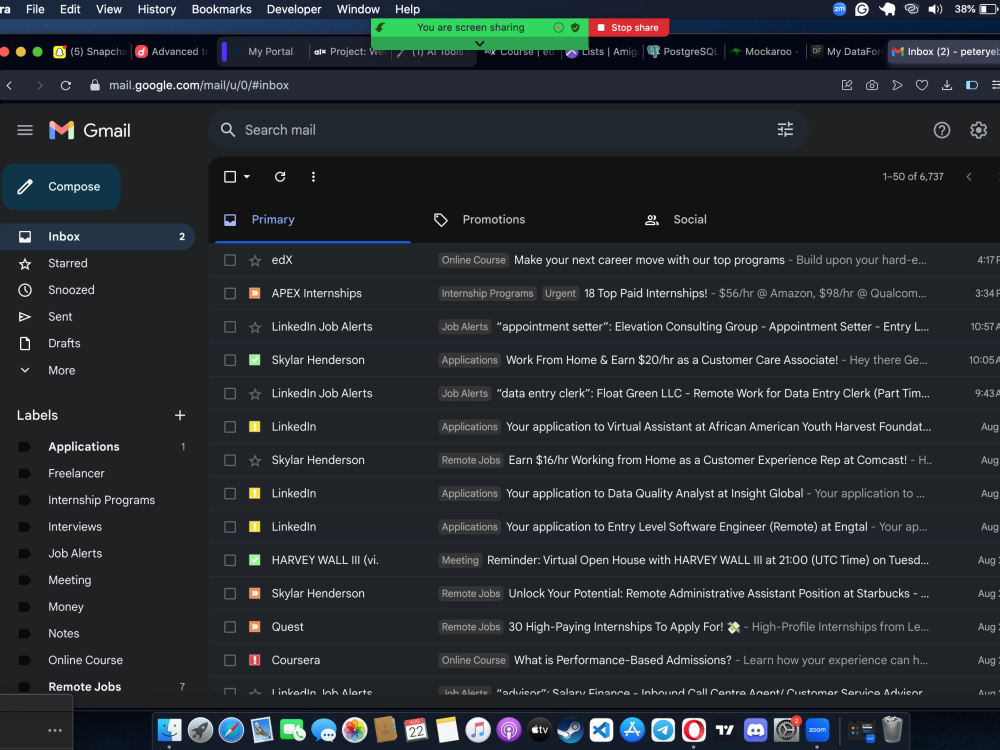Viewport: 1000px width, 750px height.
Task: Select the edX email checkbox
Action: tap(230, 260)
